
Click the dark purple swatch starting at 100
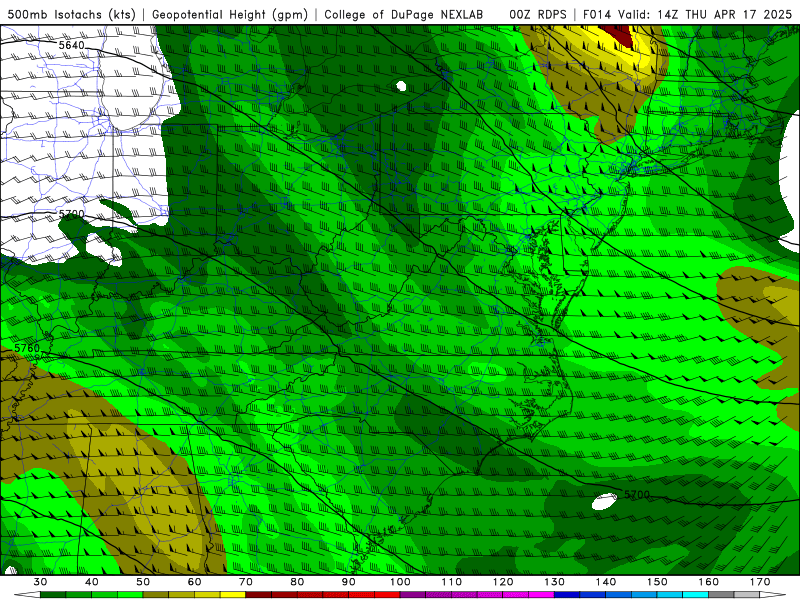click(x=412, y=595)
